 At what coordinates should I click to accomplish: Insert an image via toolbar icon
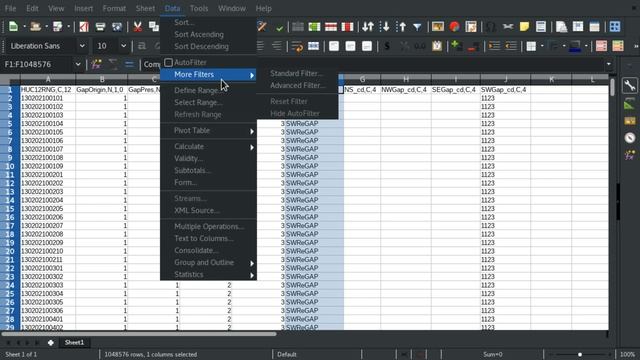coord(438,27)
